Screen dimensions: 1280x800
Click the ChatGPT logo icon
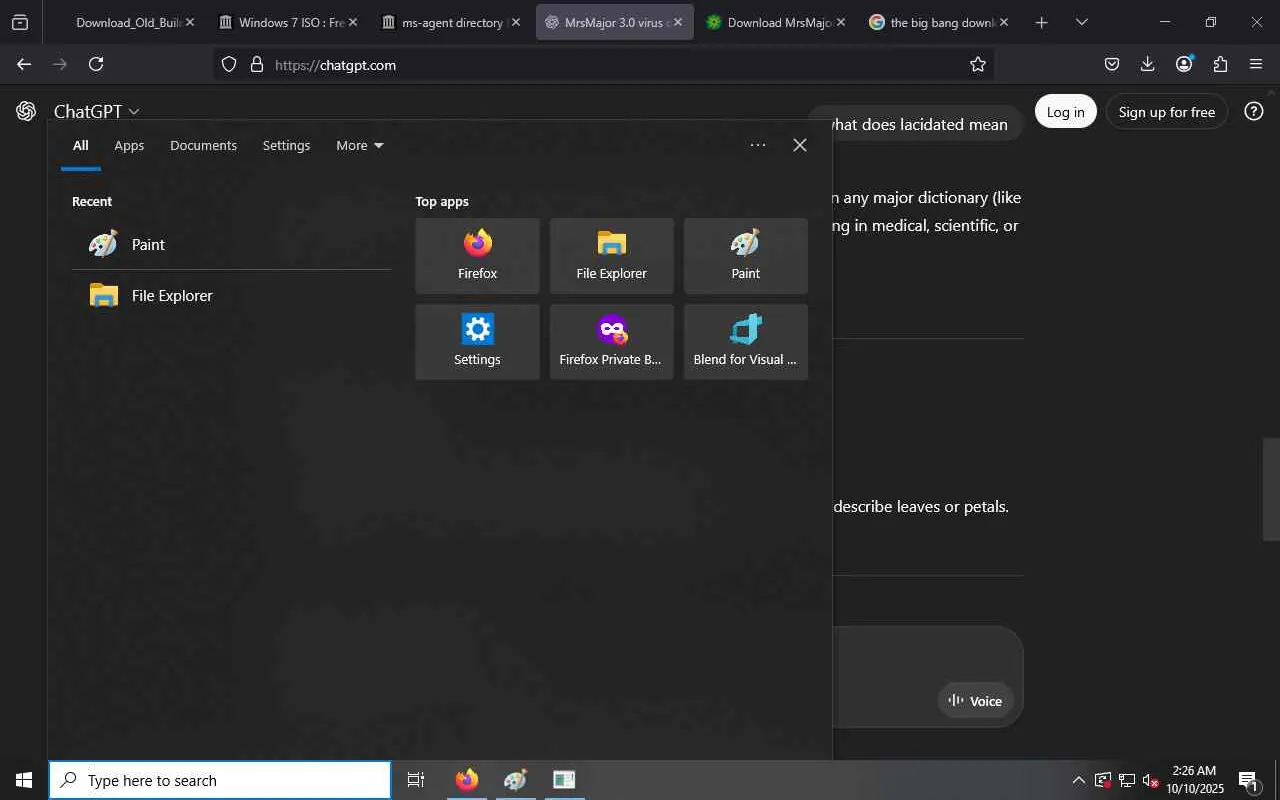tap(26, 111)
